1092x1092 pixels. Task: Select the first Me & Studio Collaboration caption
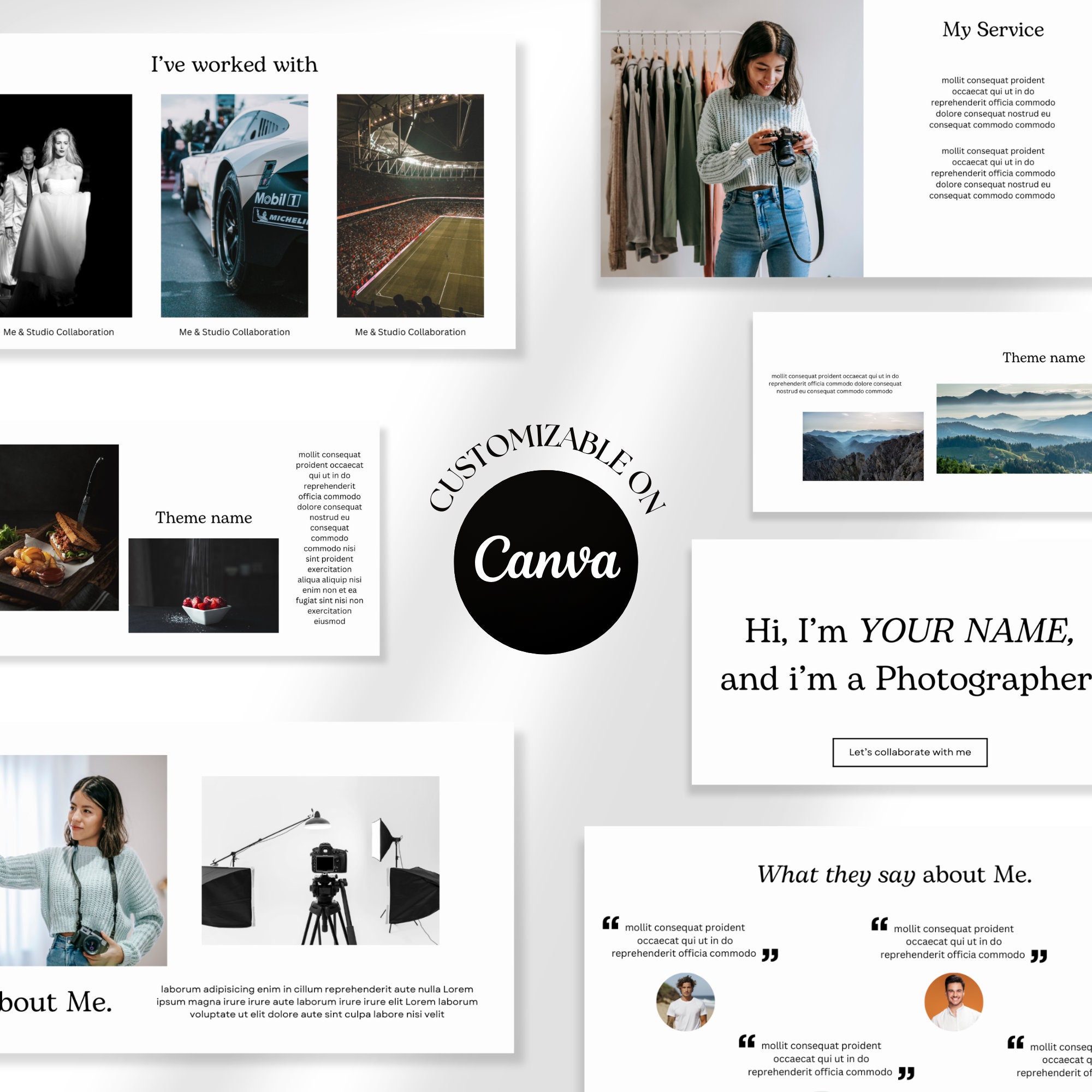click(59, 332)
